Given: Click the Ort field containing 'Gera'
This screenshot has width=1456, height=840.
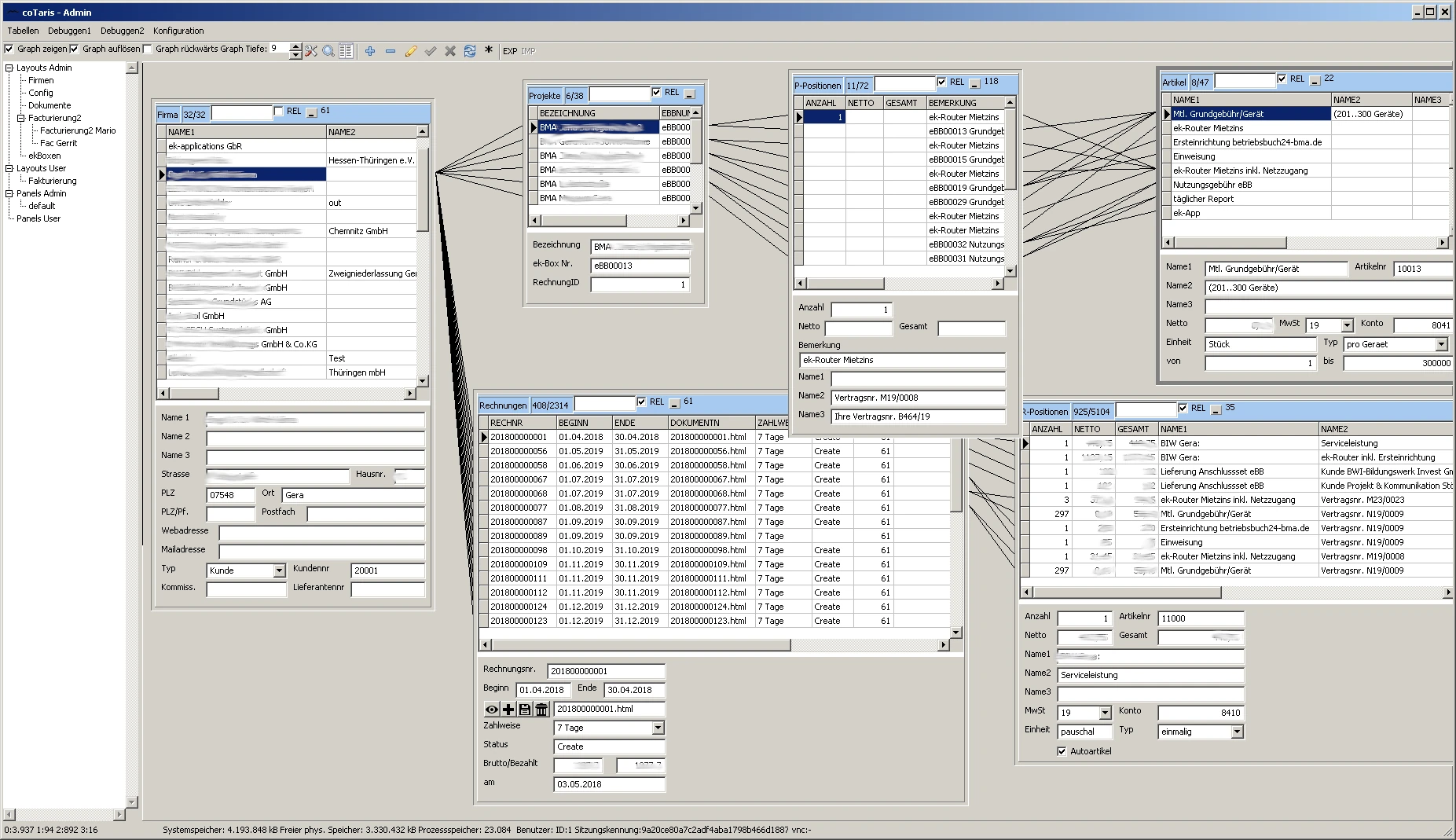Looking at the screenshot, I should click(353, 495).
